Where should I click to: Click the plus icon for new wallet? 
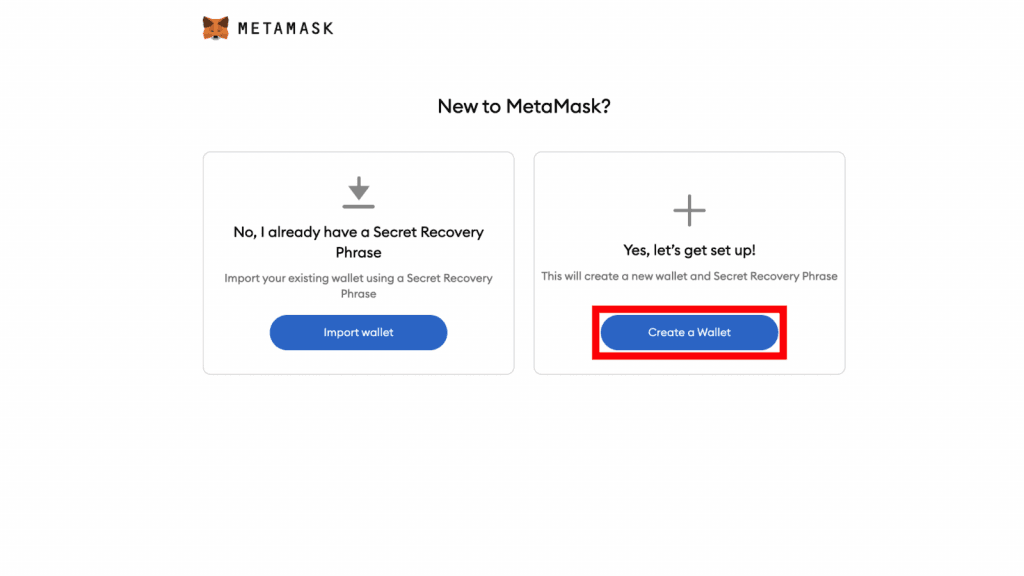click(x=689, y=210)
